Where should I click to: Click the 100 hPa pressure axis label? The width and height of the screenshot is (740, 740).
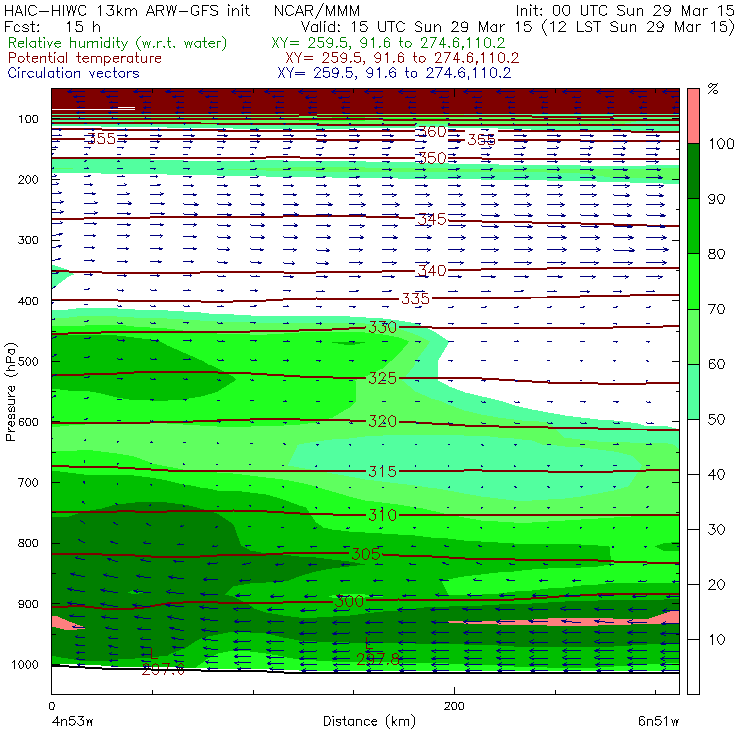click(x=28, y=119)
